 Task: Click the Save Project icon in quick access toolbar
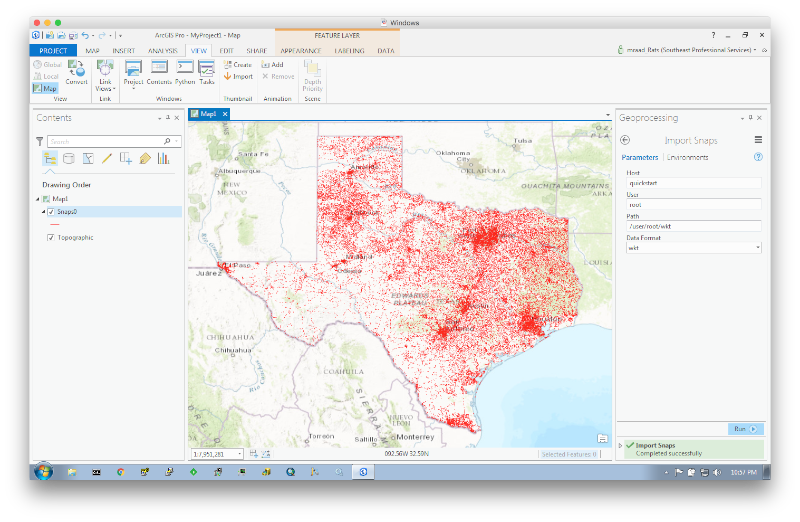(x=73, y=35)
